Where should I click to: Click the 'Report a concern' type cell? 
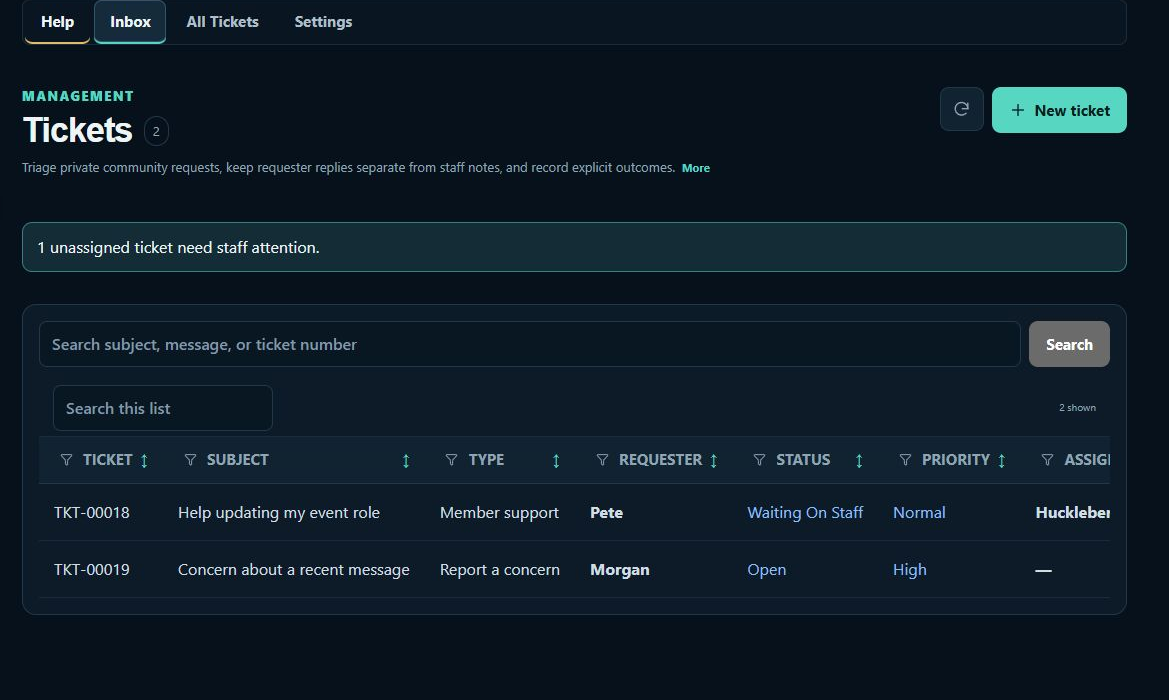click(500, 570)
